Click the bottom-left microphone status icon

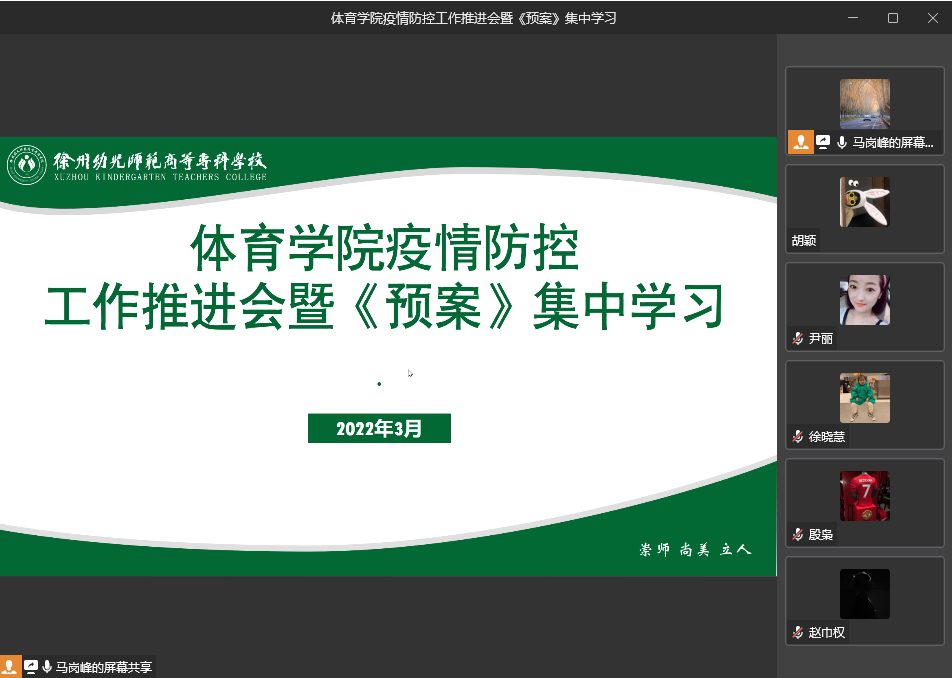pos(47,667)
